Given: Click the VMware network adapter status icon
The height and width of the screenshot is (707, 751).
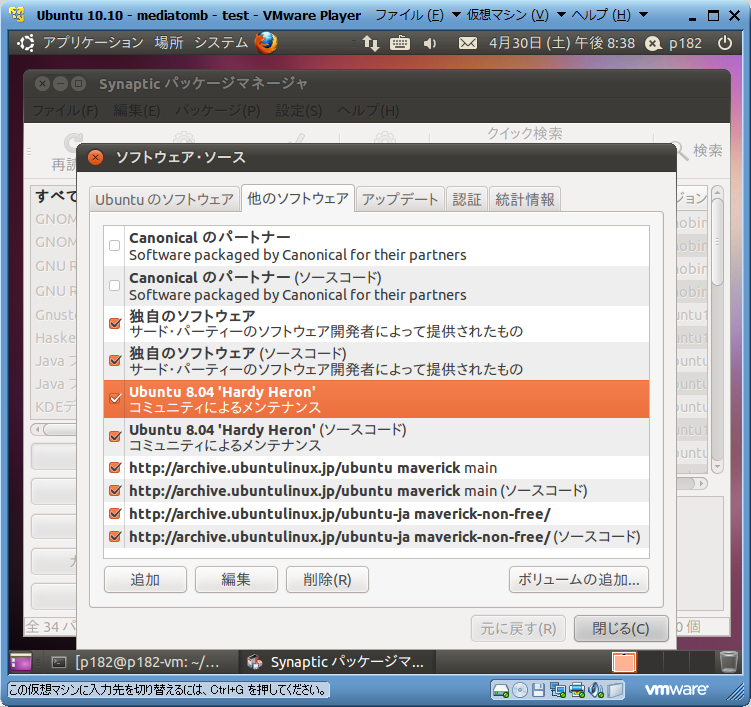Looking at the screenshot, I should [x=558, y=690].
